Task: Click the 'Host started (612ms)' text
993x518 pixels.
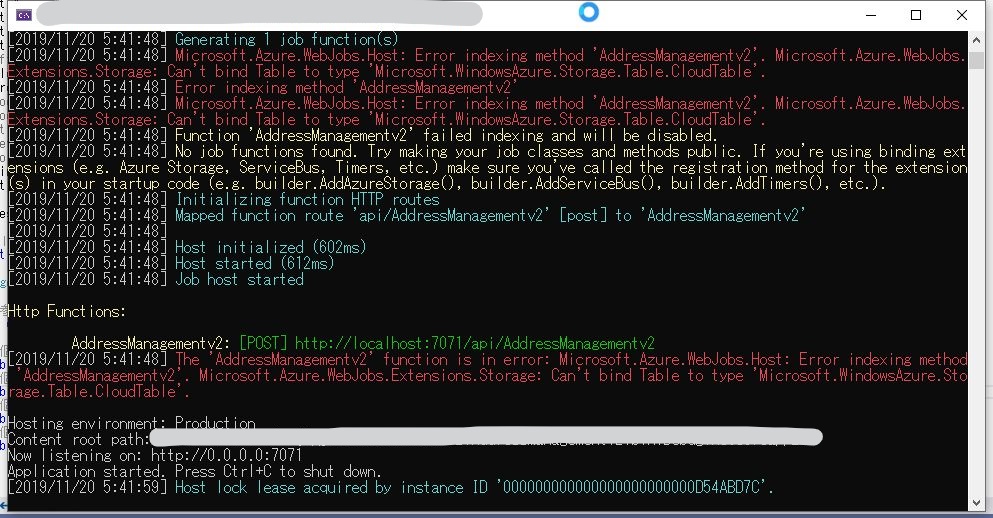Action: point(254,263)
